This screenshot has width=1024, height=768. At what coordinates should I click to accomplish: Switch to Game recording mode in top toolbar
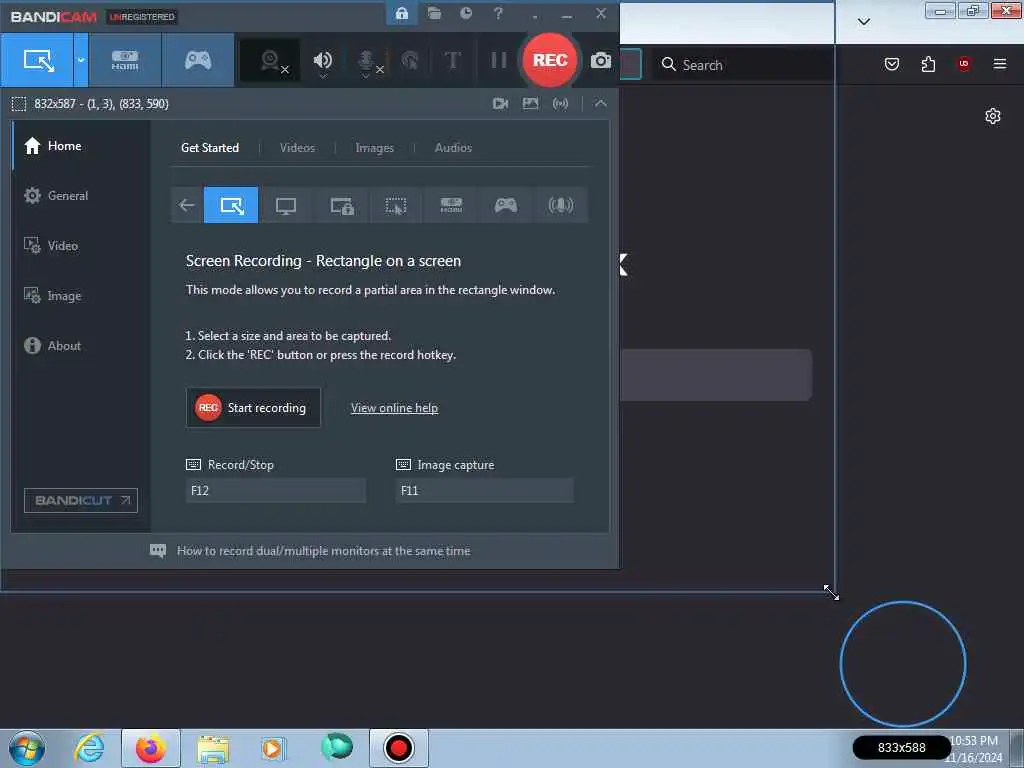[x=198, y=60]
